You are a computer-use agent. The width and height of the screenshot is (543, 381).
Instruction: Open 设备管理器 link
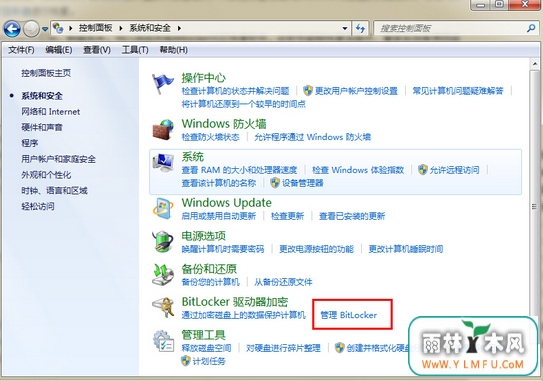303,183
